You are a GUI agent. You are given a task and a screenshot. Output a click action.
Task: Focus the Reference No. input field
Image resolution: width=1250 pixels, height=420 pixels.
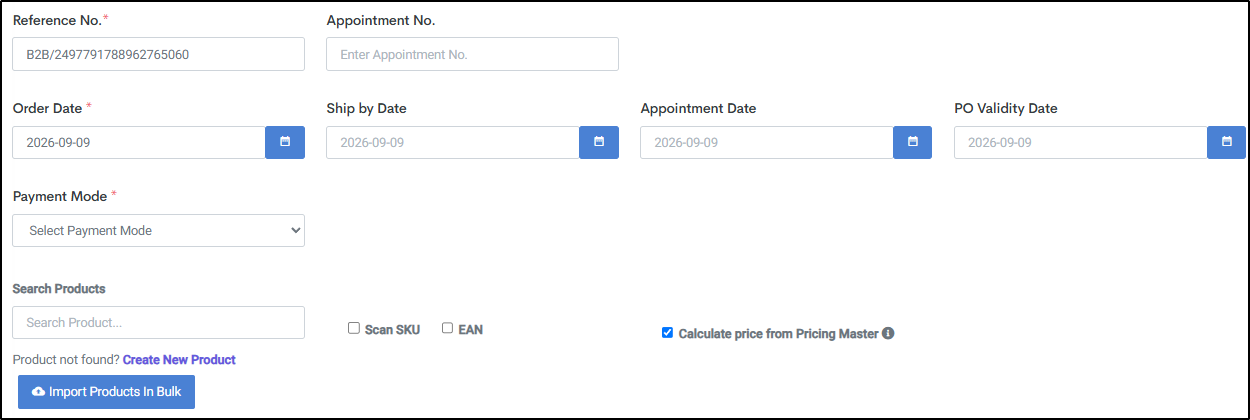tap(159, 54)
